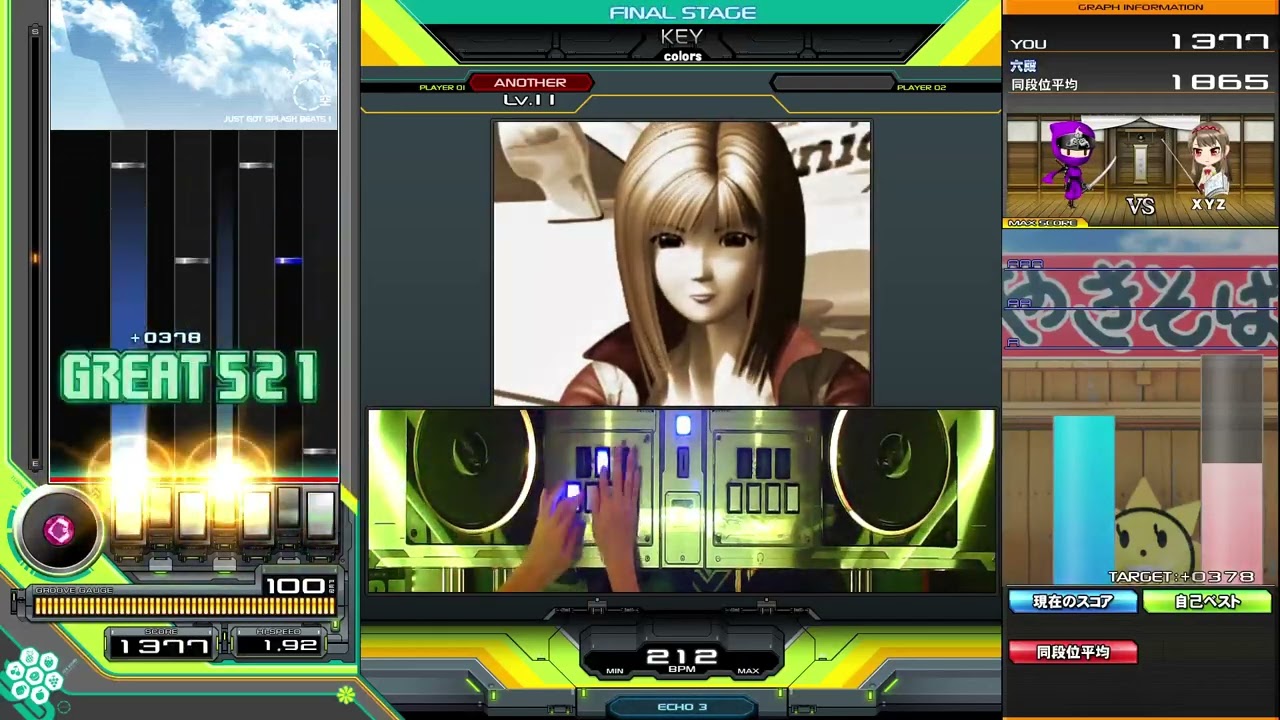Image resolution: width=1280 pixels, height=720 pixels.
Task: Click the cyan current score bar
Action: [x=1084, y=500]
